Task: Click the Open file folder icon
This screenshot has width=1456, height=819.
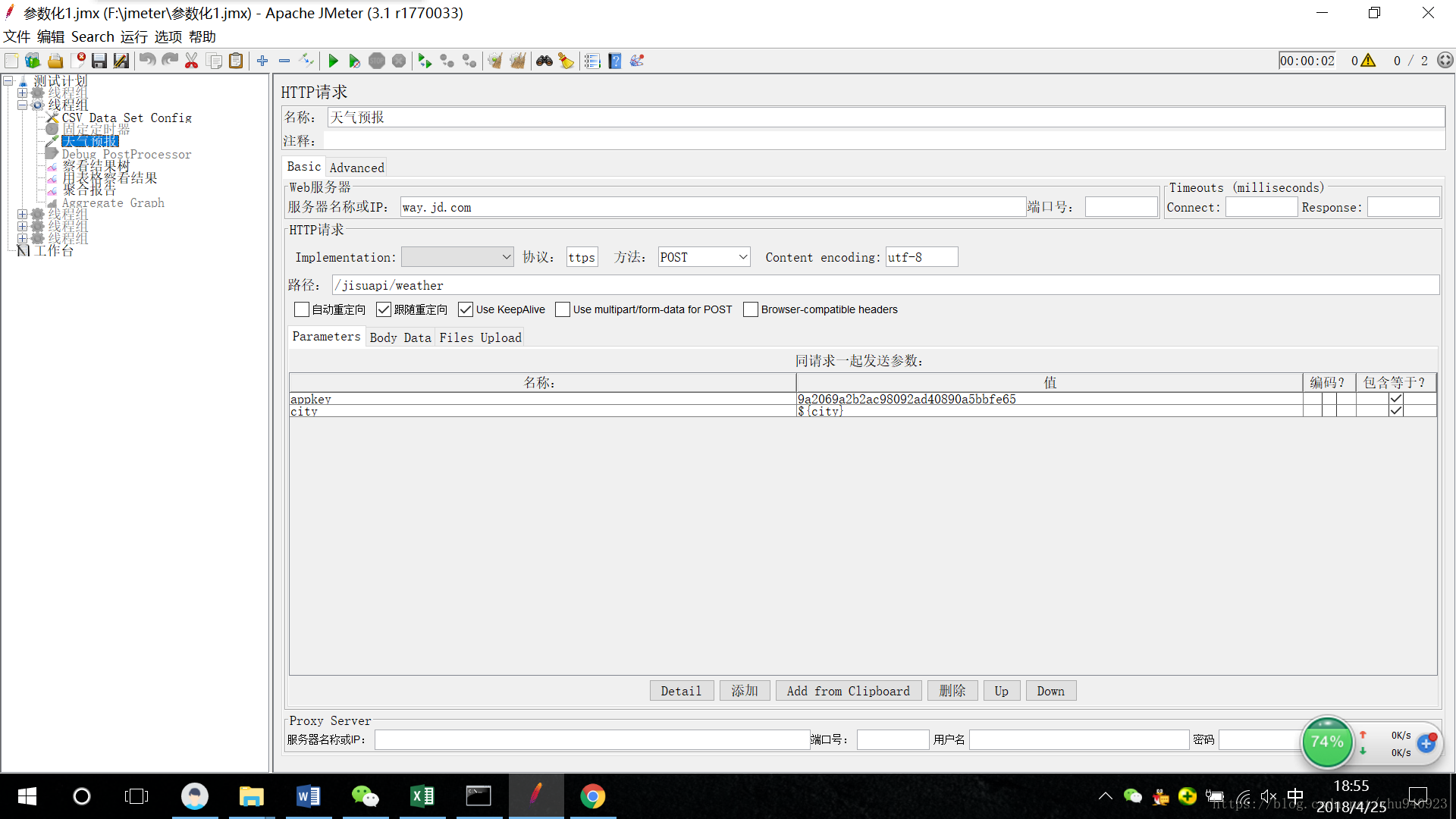Action: coord(55,61)
